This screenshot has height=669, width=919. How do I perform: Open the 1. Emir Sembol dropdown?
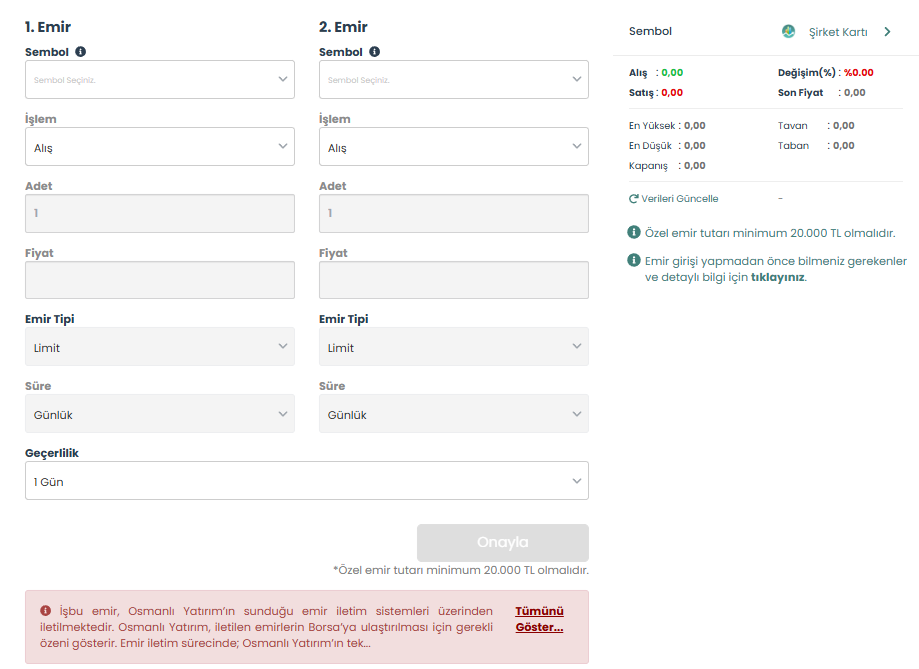coord(160,80)
